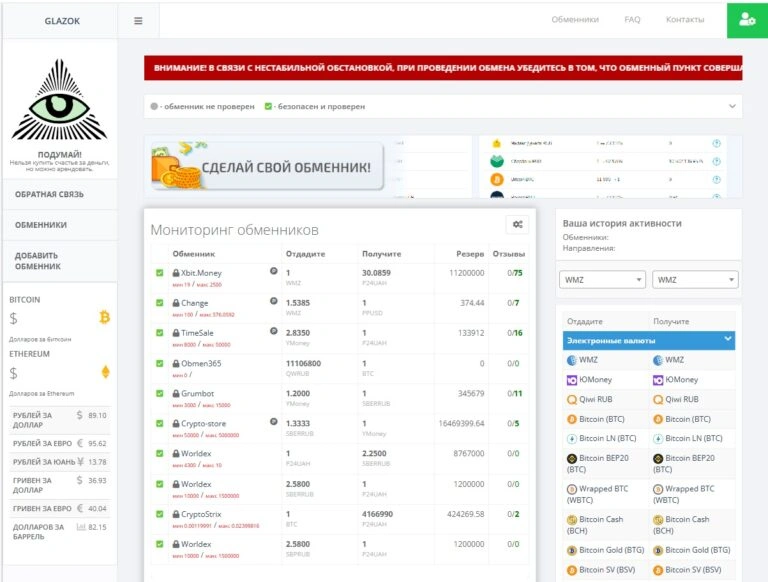Click the orange Bitcoin icon in sidebar
This screenshot has width=768, height=582.
click(x=104, y=317)
